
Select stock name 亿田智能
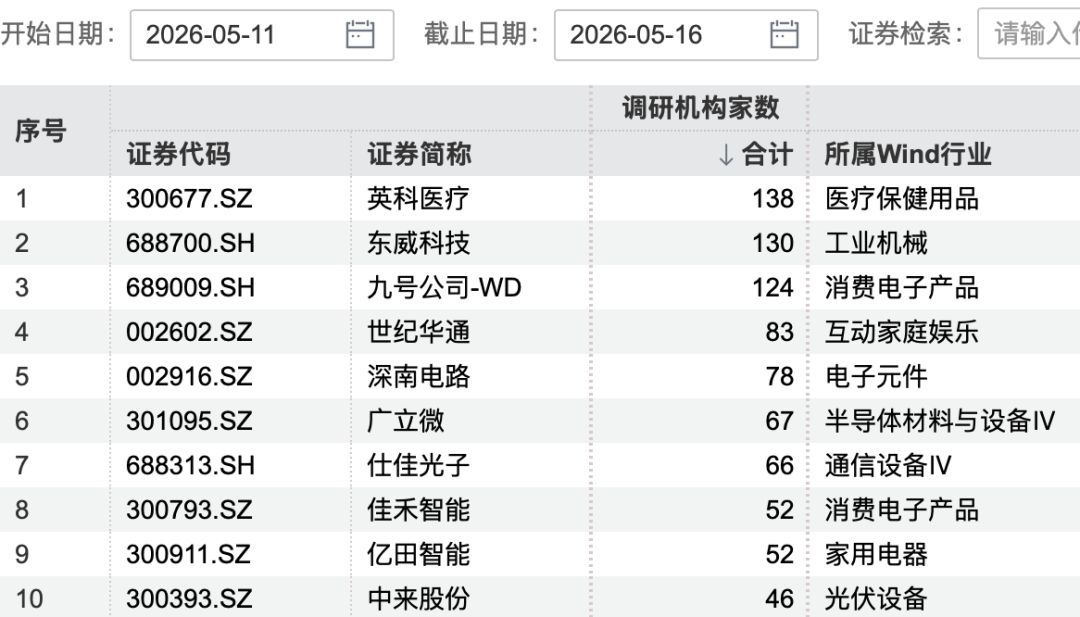click(x=419, y=554)
